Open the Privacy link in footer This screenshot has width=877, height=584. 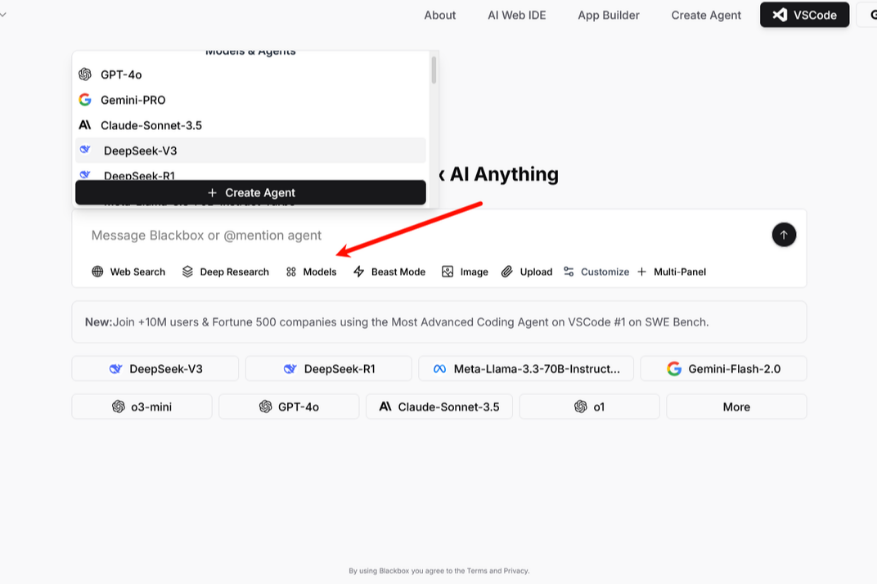[515, 571]
